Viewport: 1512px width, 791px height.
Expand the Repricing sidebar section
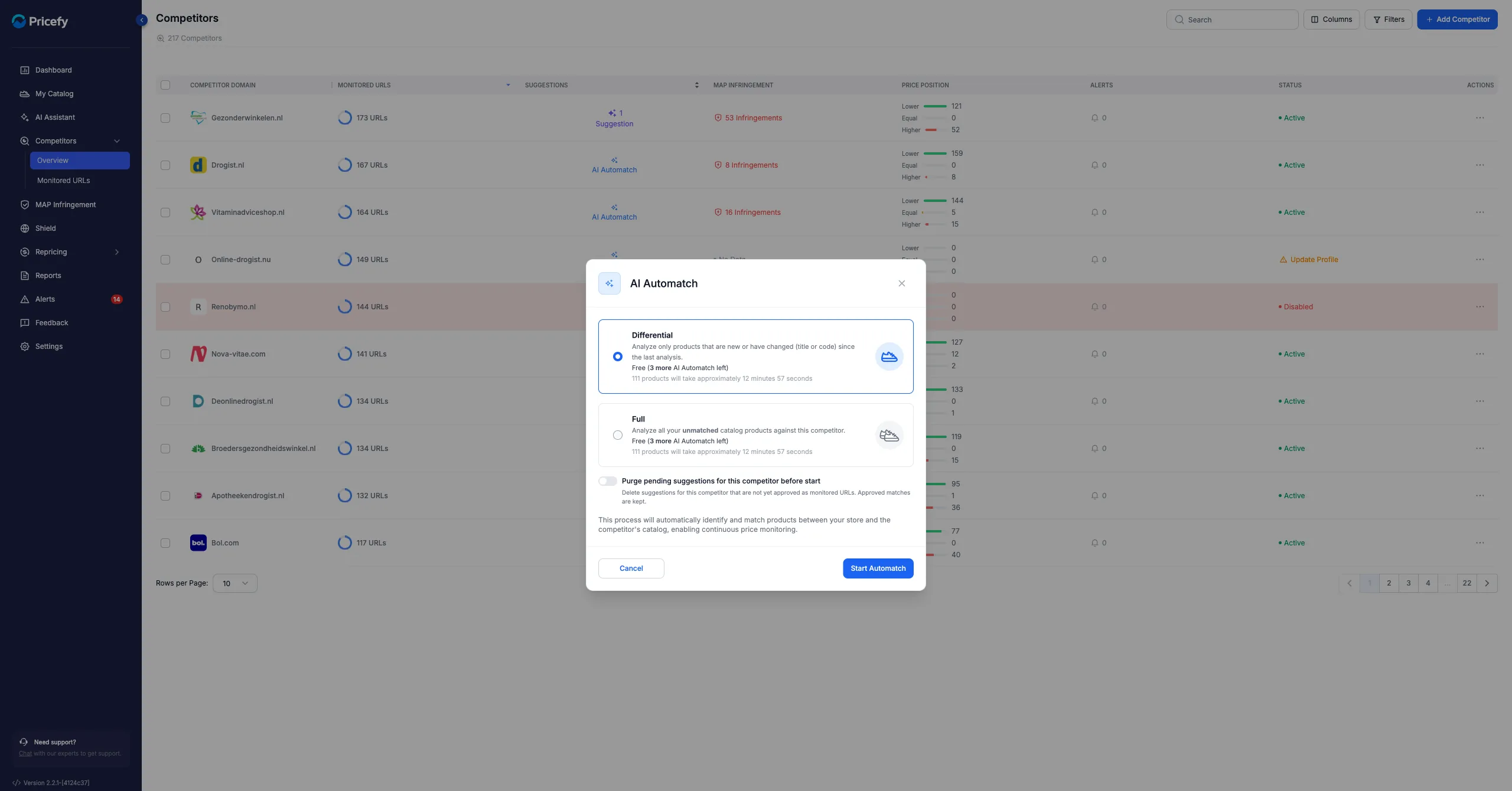(117, 252)
